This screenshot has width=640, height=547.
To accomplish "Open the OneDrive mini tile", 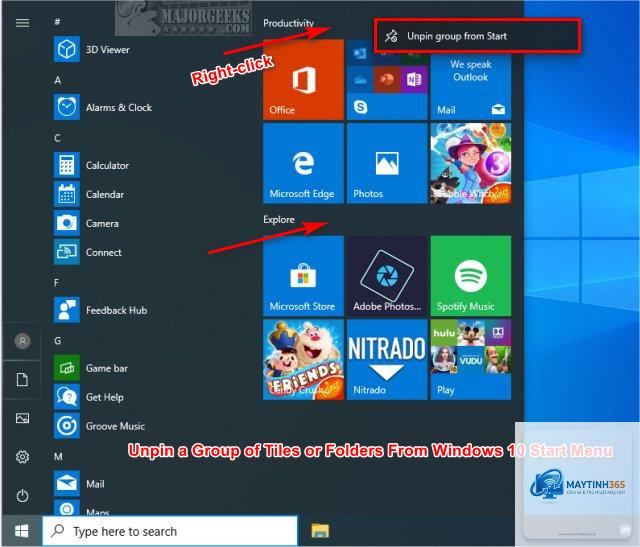I will click(x=360, y=80).
